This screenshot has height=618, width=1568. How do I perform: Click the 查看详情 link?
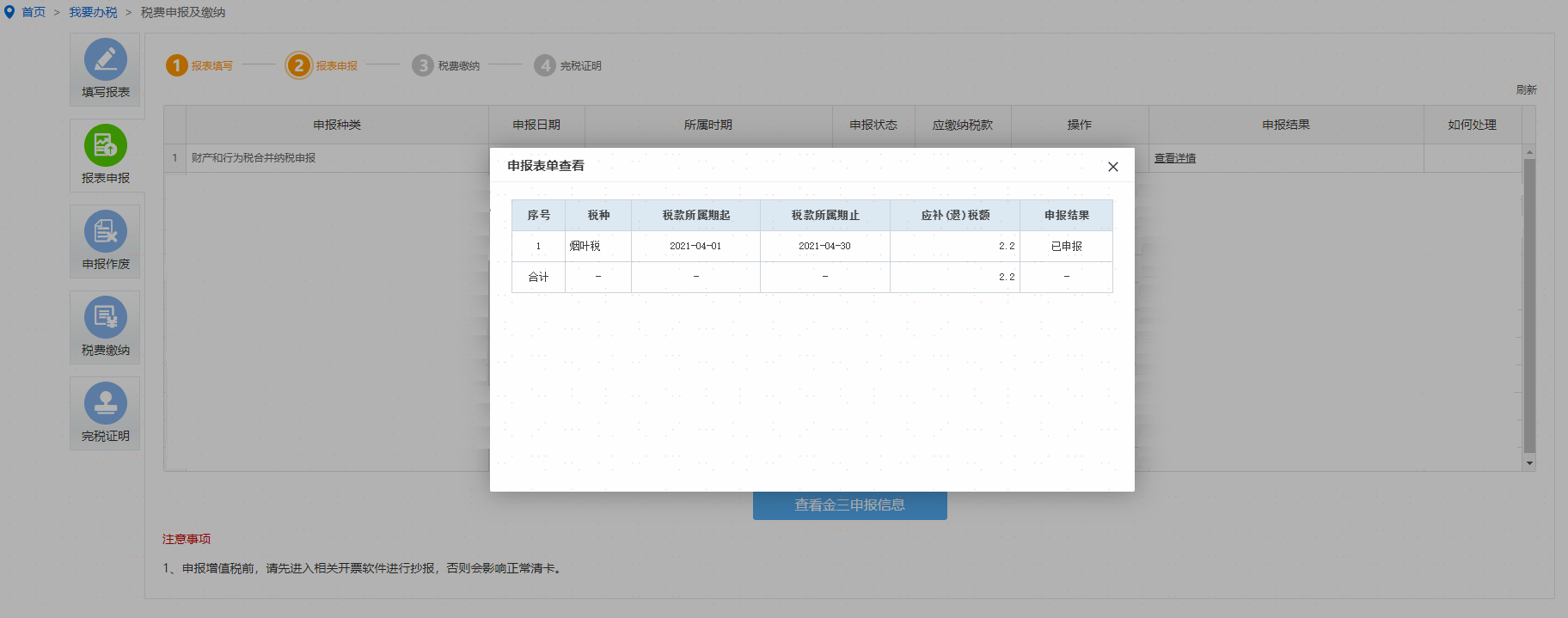pos(1174,158)
